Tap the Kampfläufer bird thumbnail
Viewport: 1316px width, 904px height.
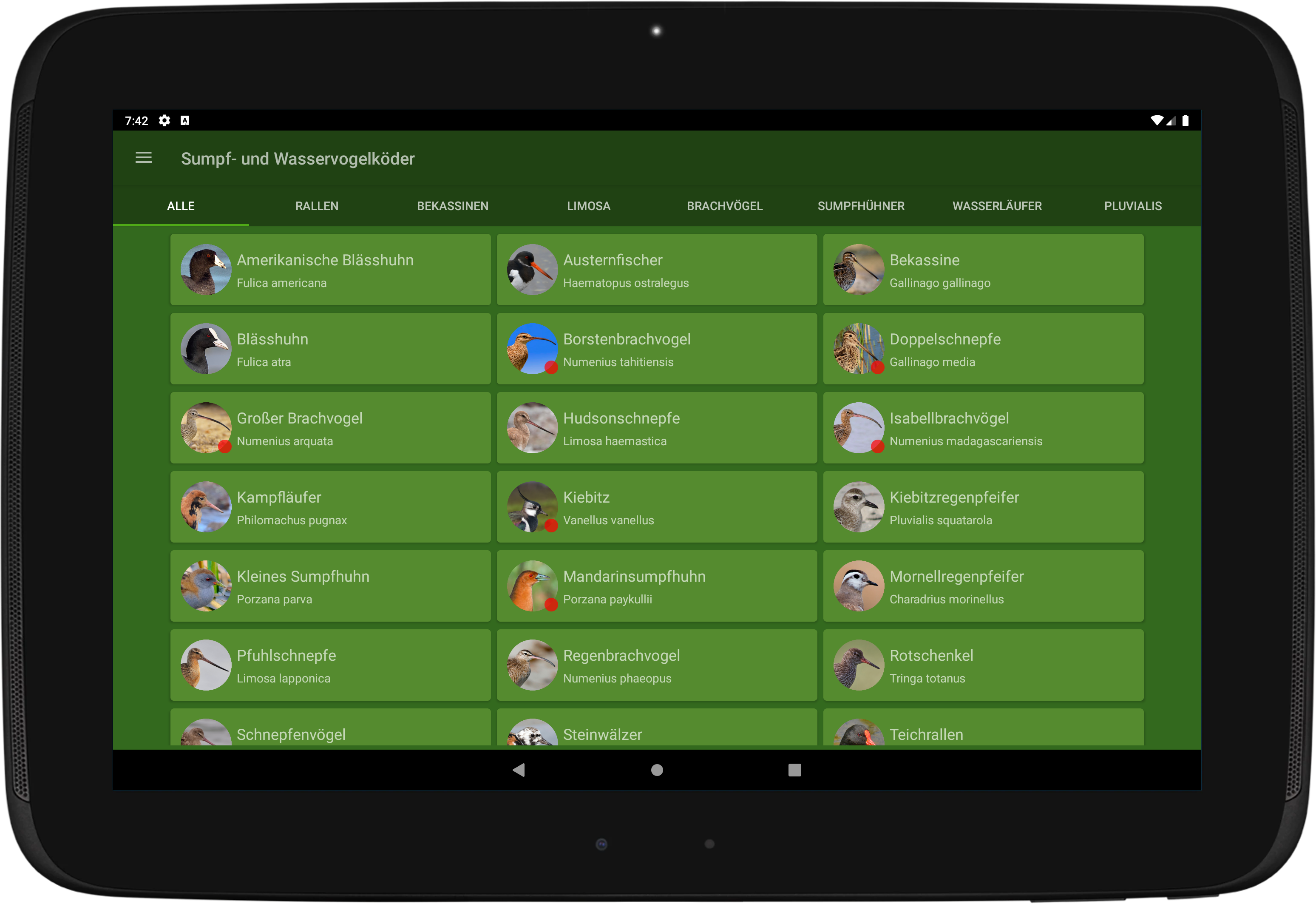pos(206,507)
